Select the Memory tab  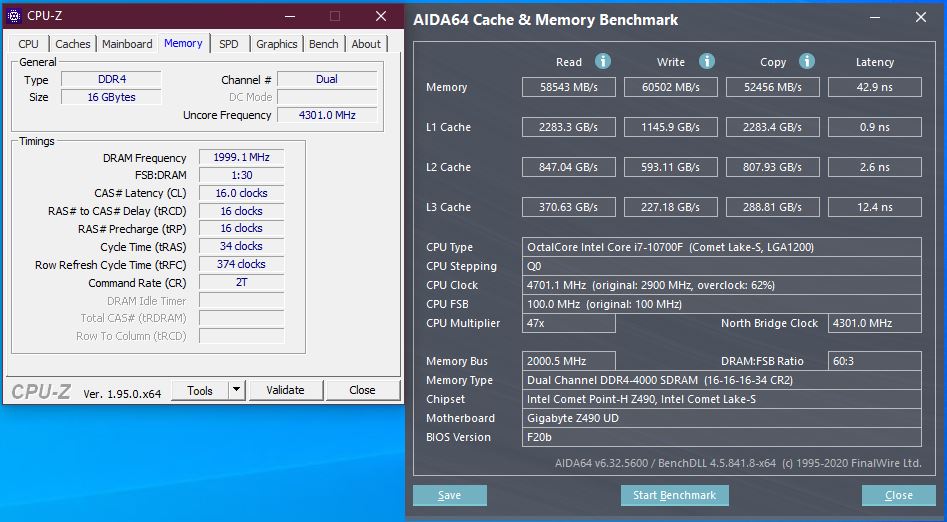pos(183,43)
